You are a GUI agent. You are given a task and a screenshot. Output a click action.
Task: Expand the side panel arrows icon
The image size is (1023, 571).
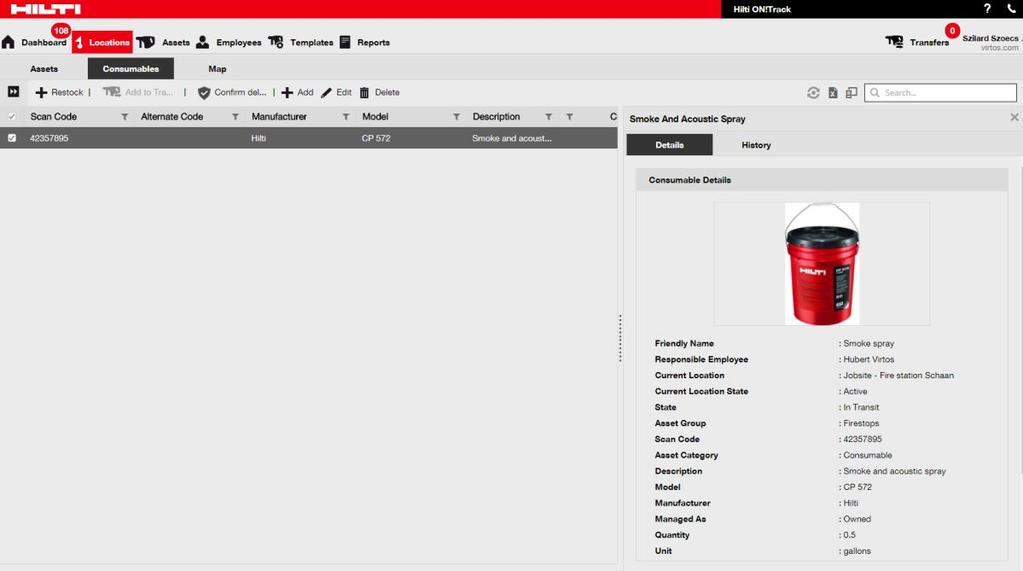coord(13,92)
